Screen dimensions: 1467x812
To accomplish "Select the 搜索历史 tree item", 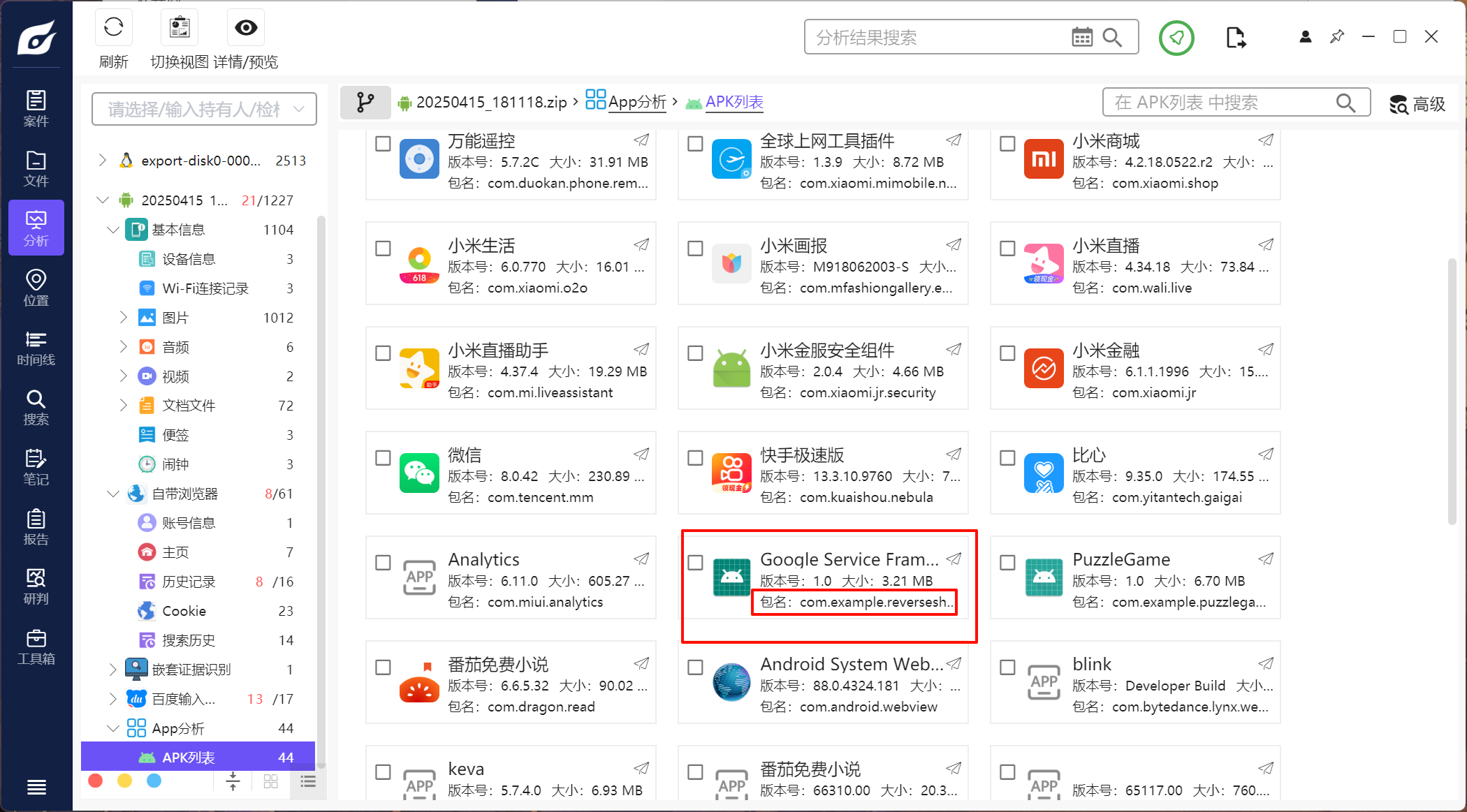I will click(198, 640).
